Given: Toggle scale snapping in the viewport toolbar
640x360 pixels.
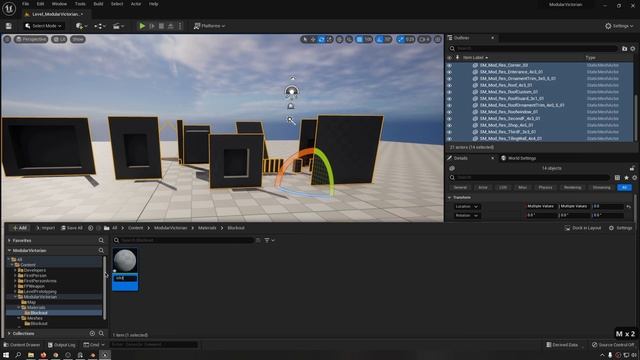Looking at the screenshot, I should click(401, 39).
